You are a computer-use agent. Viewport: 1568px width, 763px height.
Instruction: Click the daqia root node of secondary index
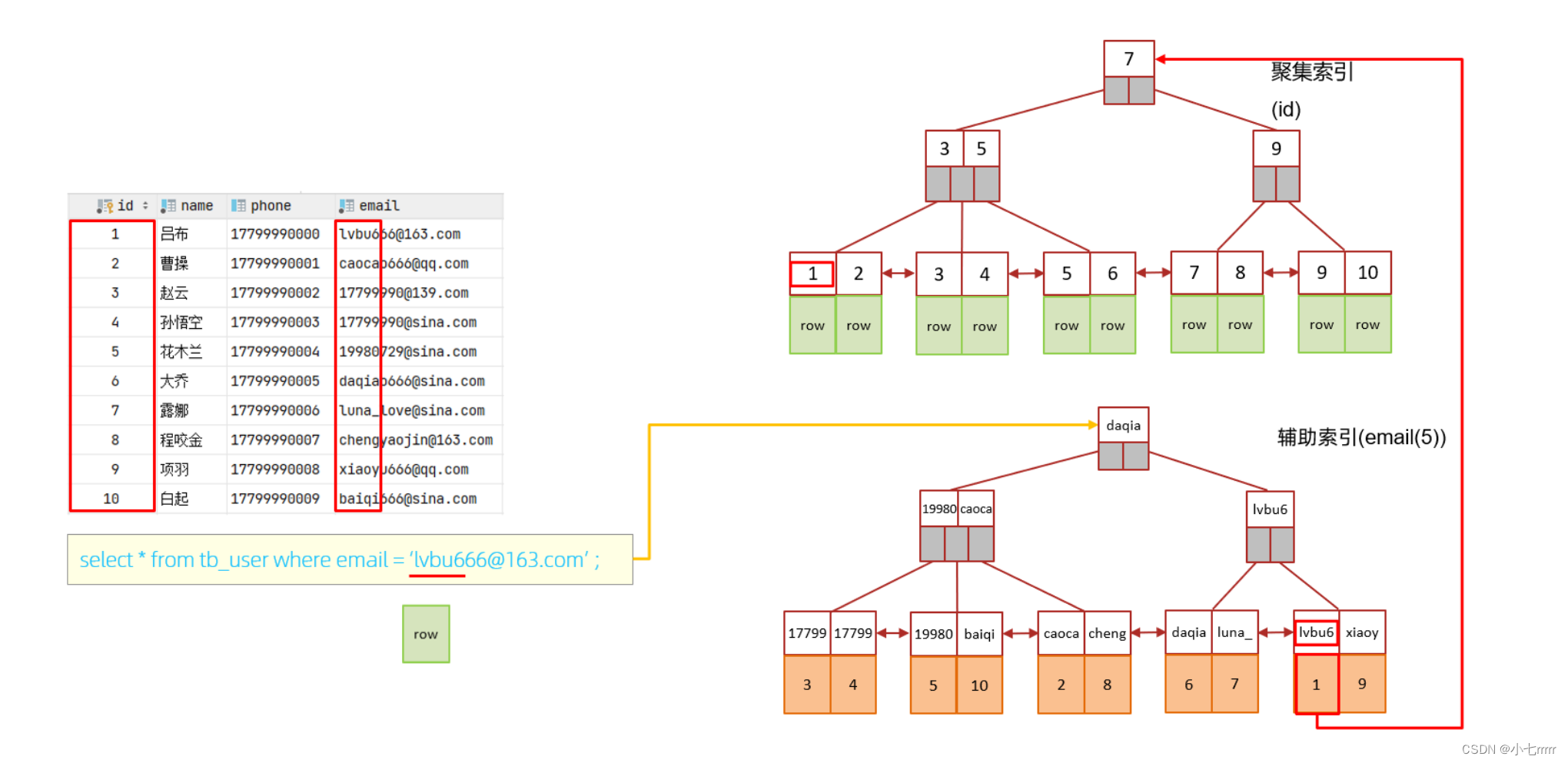[x=1123, y=426]
